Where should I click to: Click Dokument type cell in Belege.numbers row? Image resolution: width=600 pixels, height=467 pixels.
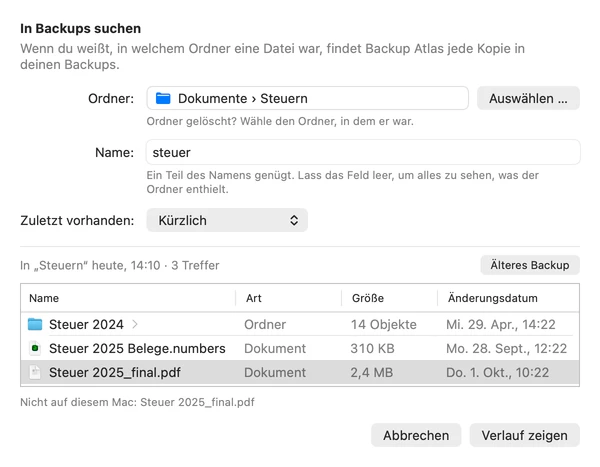[275, 348]
